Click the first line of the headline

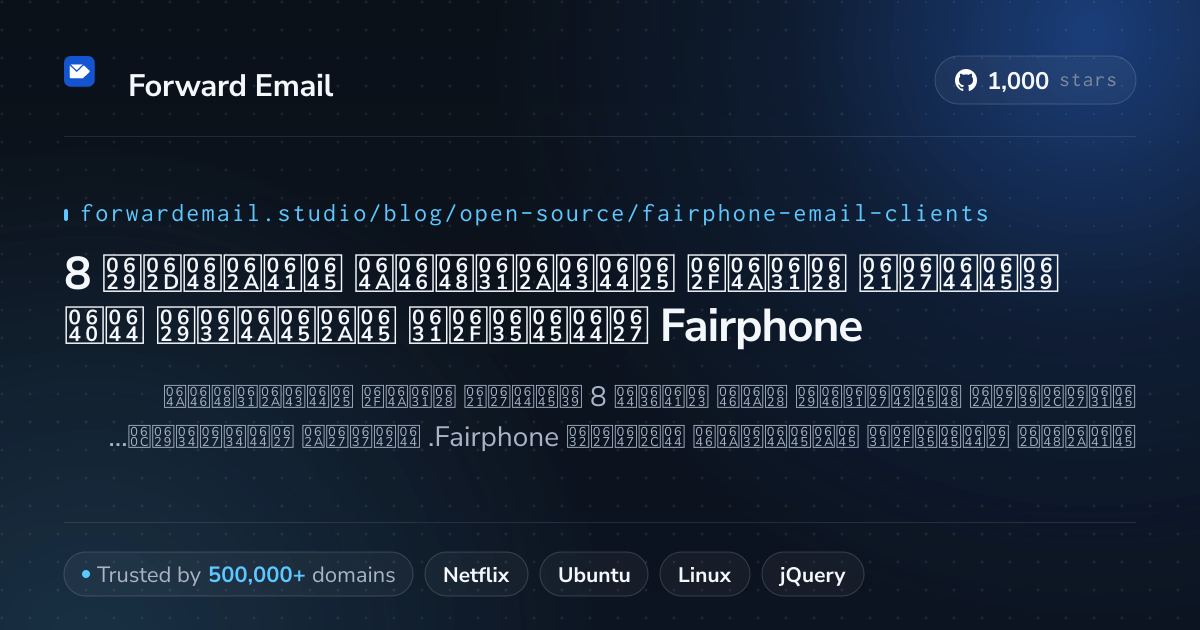pos(562,273)
